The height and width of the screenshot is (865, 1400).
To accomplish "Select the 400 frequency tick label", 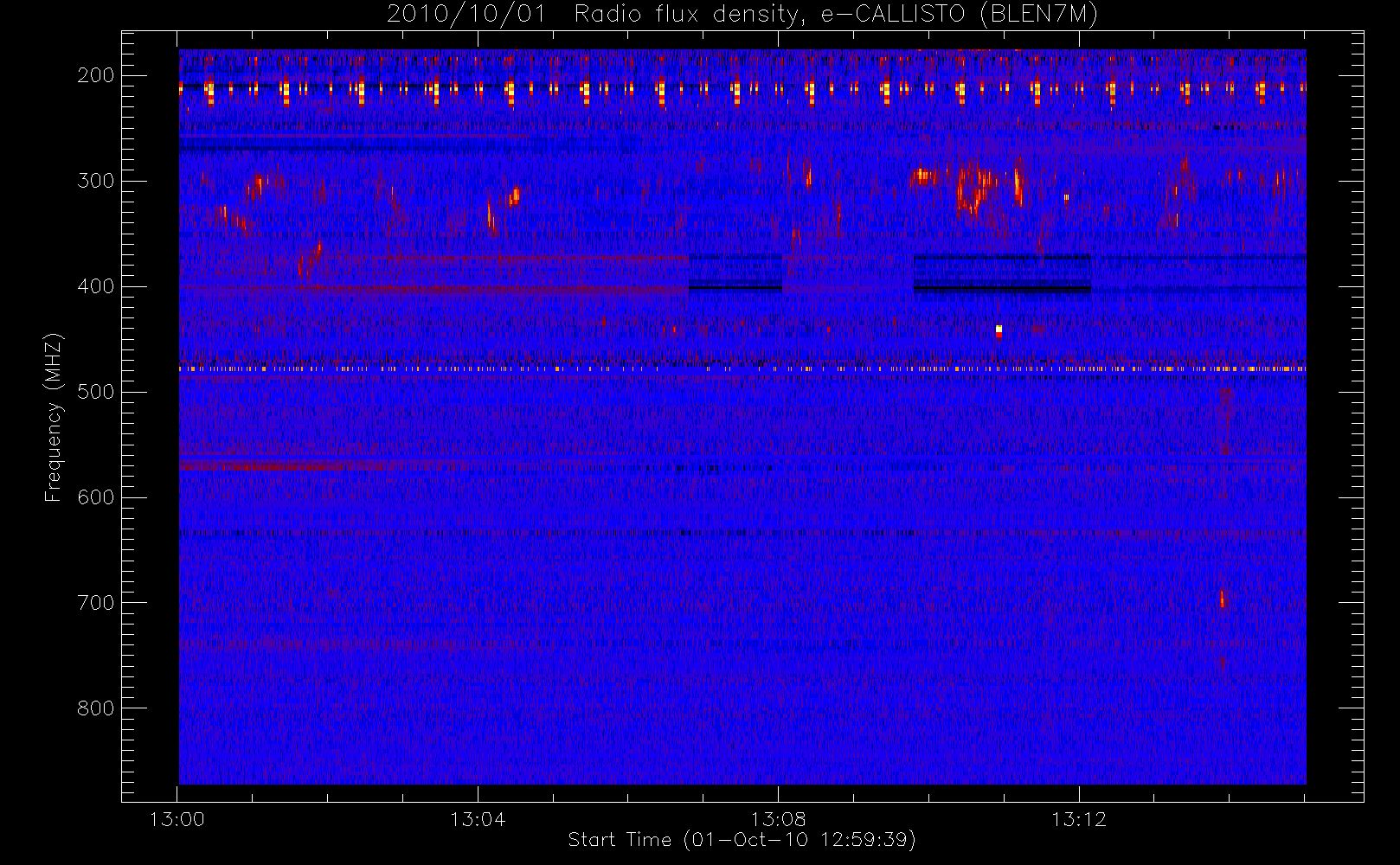I will [96, 286].
